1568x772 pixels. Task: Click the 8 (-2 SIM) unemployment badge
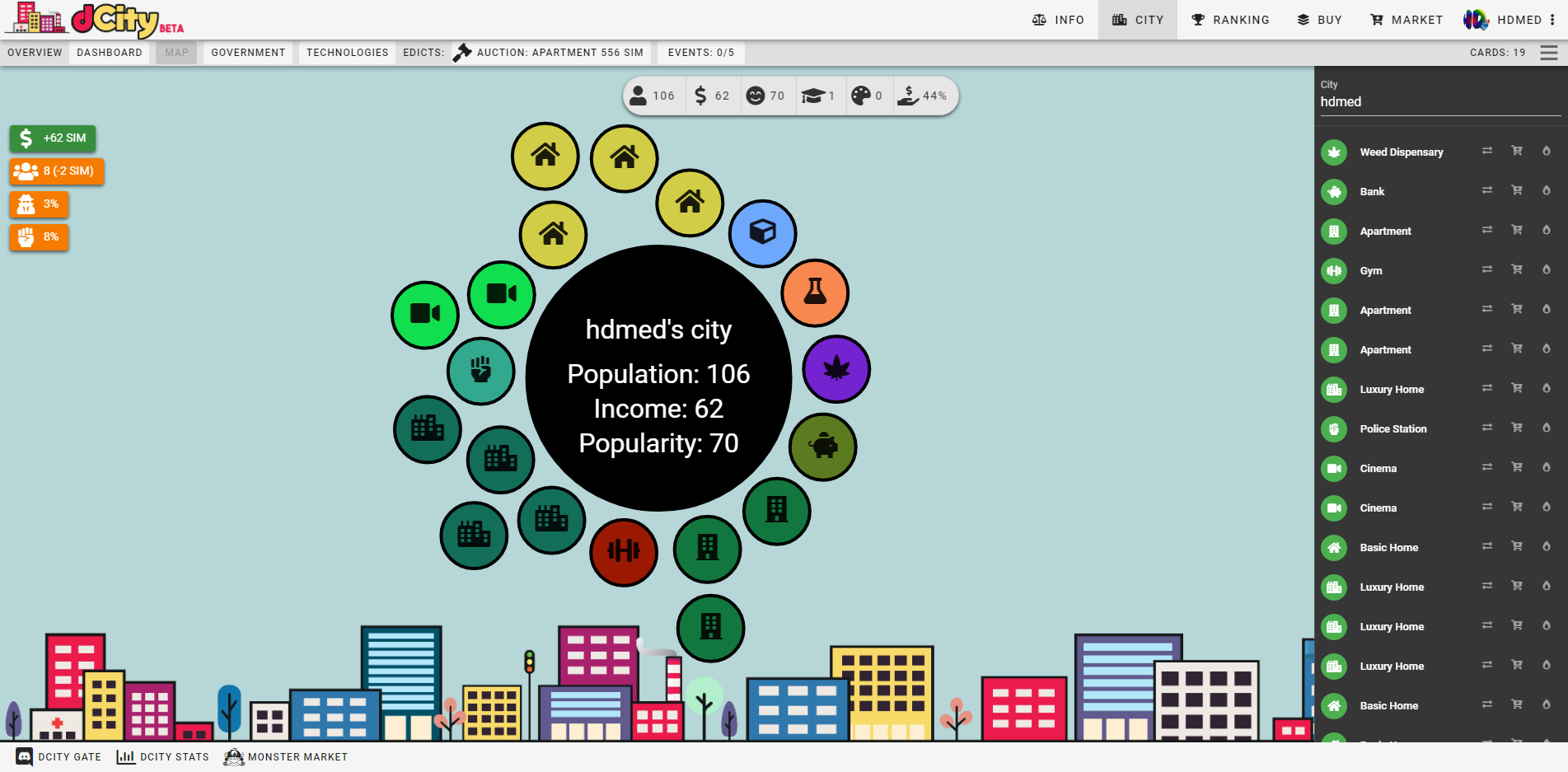57,171
